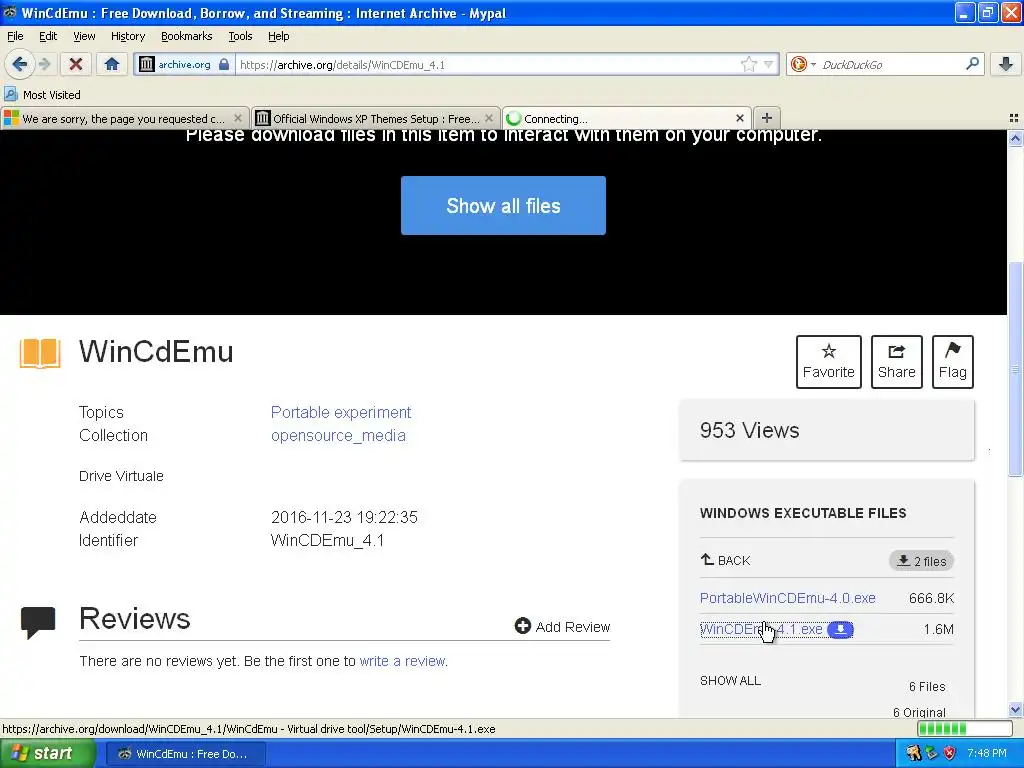
Task: Click the vertical scrollbar thumb
Action: pyautogui.click(x=1015, y=369)
